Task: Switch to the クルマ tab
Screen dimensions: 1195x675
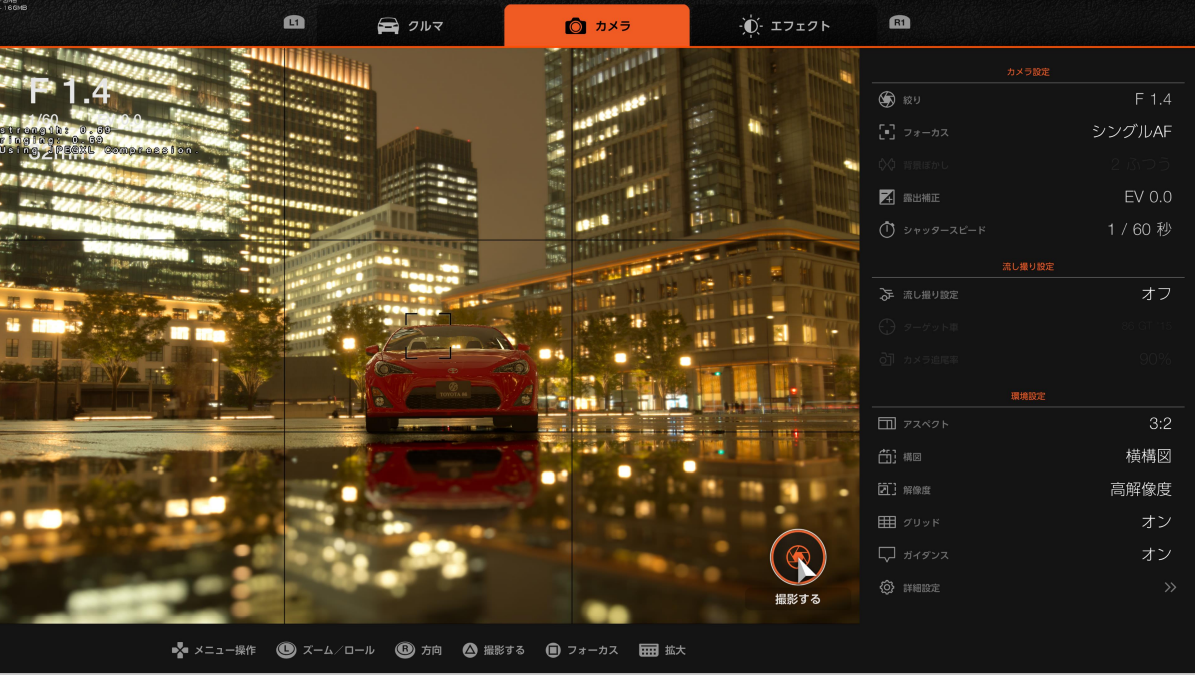Action: click(410, 26)
